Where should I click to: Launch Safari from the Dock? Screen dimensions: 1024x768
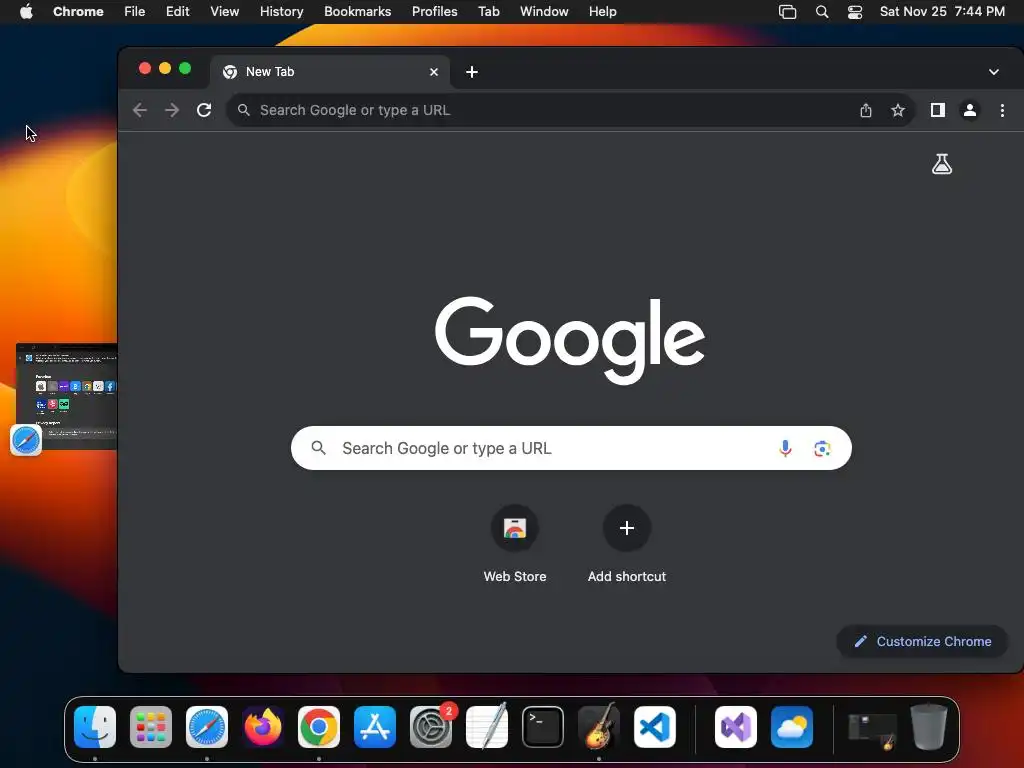tap(207, 727)
